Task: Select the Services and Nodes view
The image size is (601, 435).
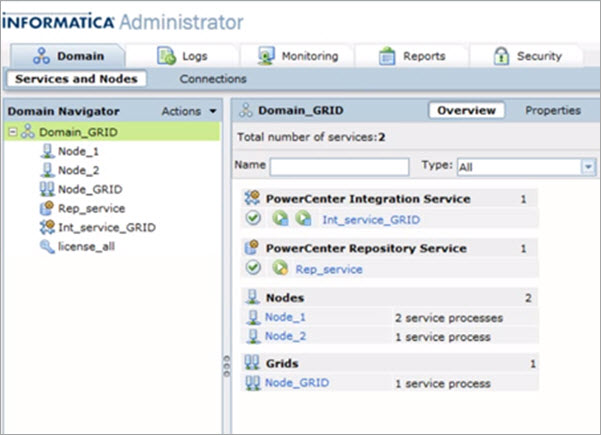Action: click(x=76, y=79)
